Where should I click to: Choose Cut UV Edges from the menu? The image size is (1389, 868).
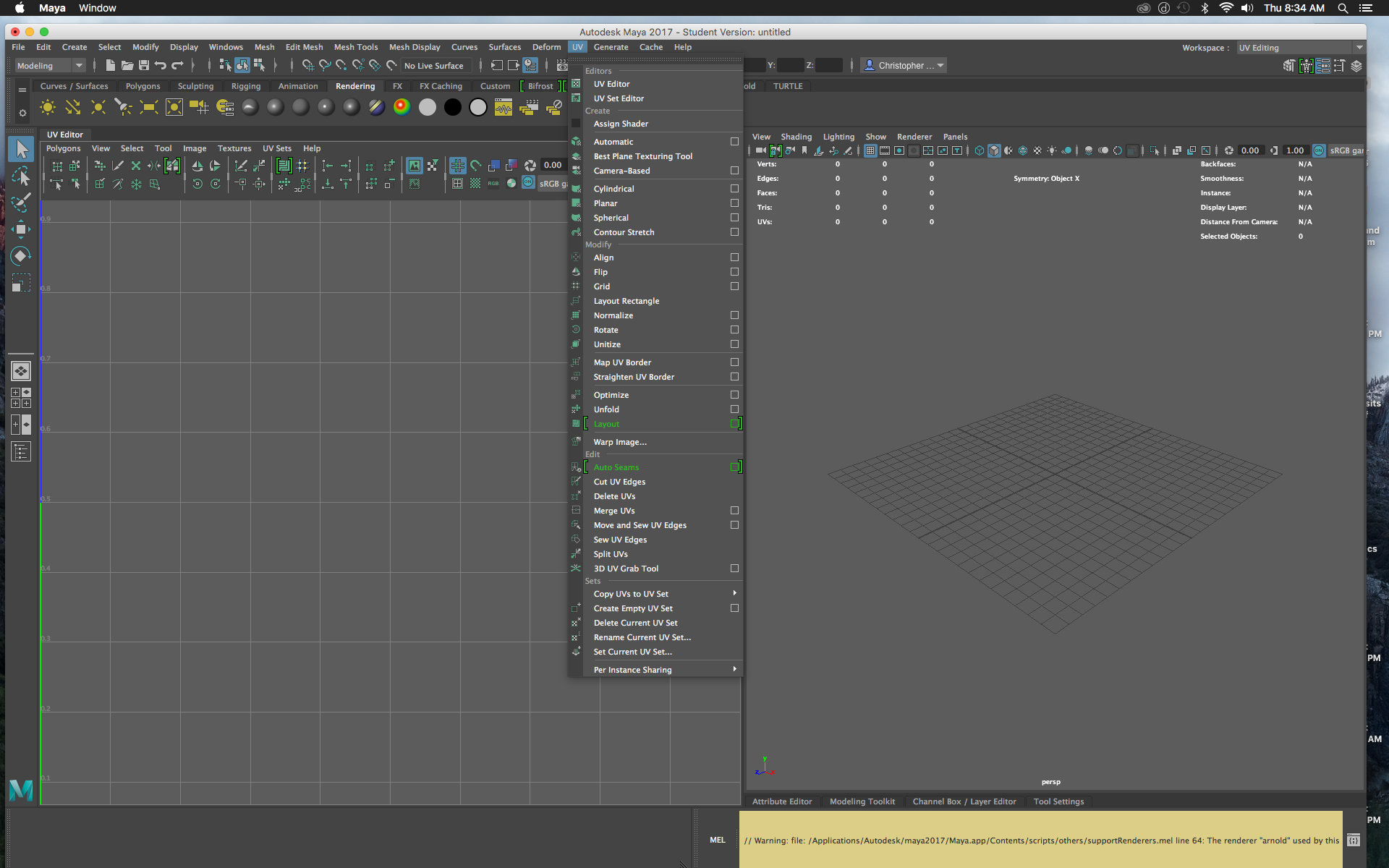point(619,482)
